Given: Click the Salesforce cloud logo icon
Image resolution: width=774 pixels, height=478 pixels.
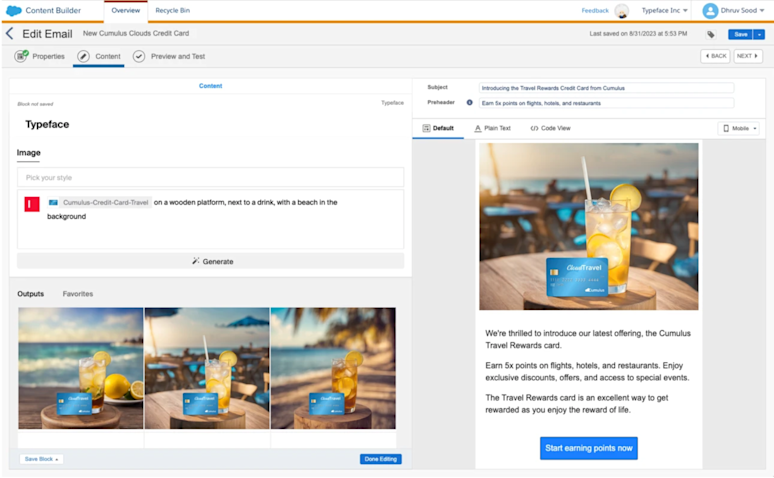Looking at the screenshot, I should pos(13,10).
